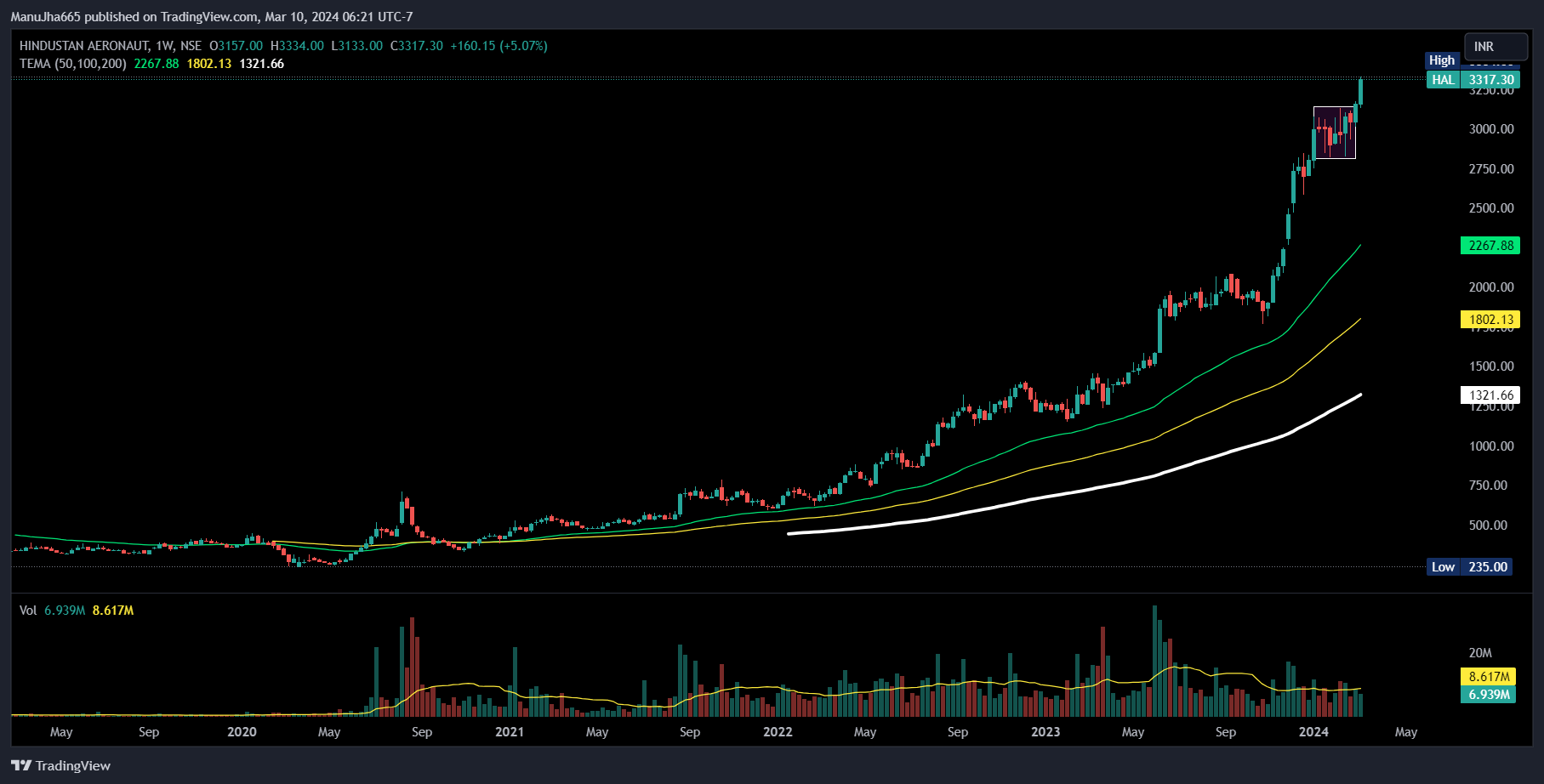Click the 2023 label on time axis

(x=1045, y=732)
